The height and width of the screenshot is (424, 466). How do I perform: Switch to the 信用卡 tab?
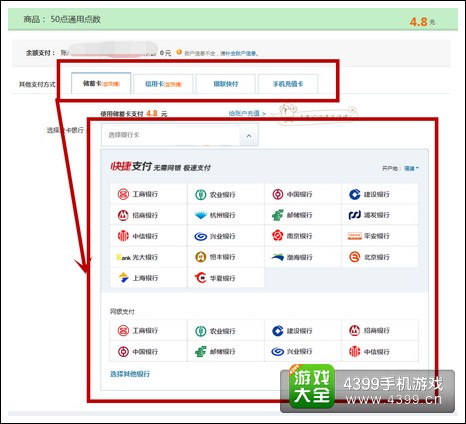[x=163, y=84]
